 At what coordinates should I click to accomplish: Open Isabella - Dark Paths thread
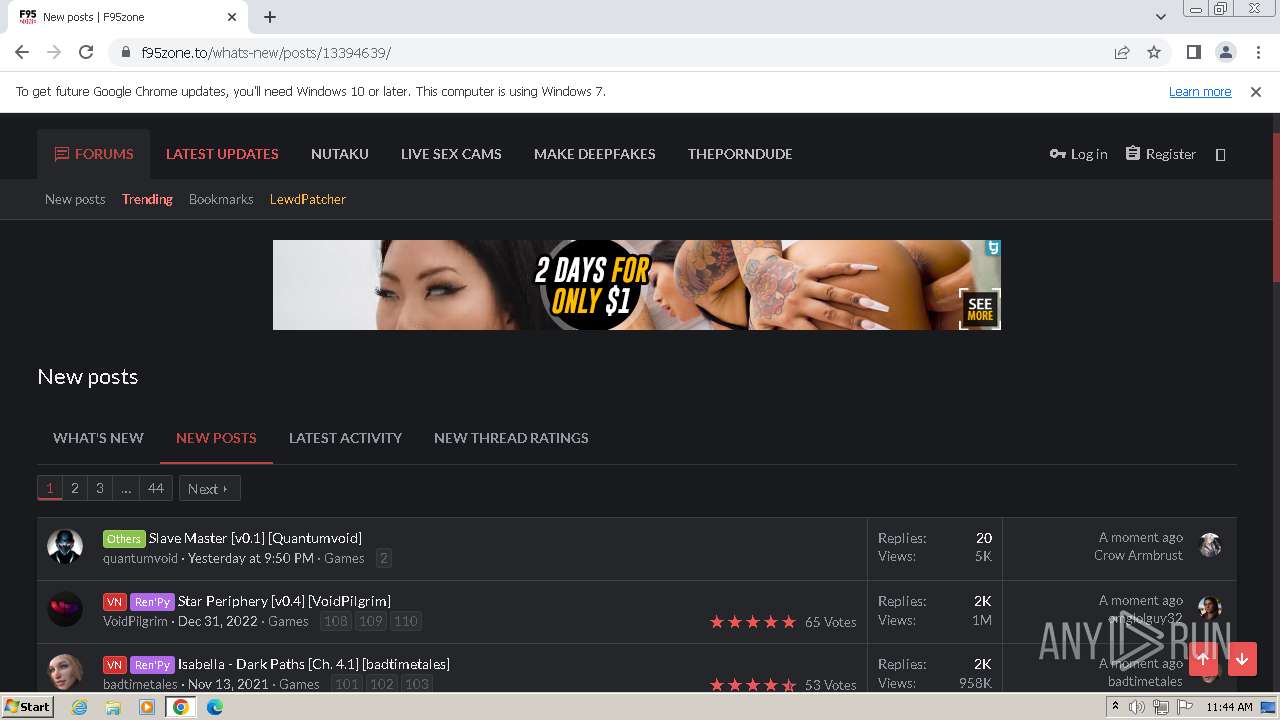pos(313,664)
